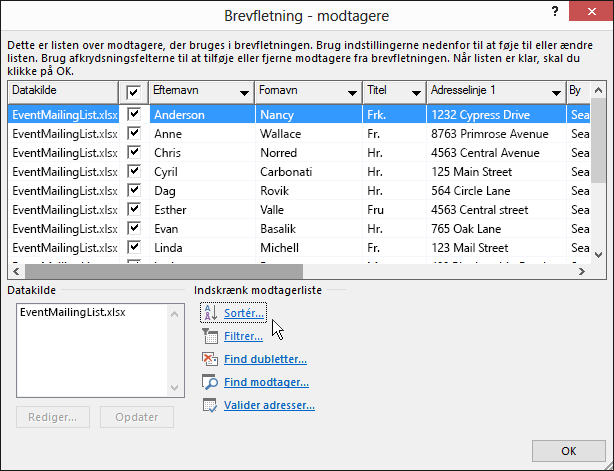Select the cell 4563 Central Avenue
The height and width of the screenshot is (471, 614).
point(496,153)
